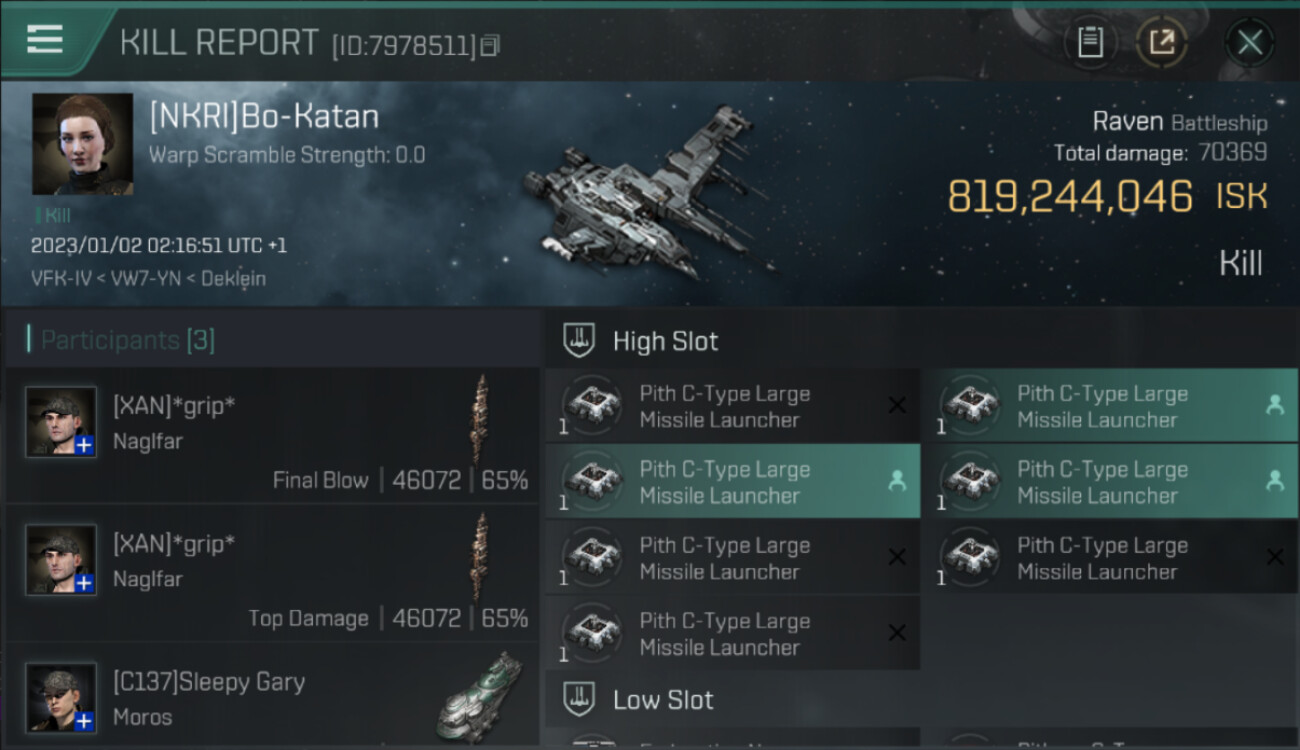Close the kill report window

[x=1249, y=42]
